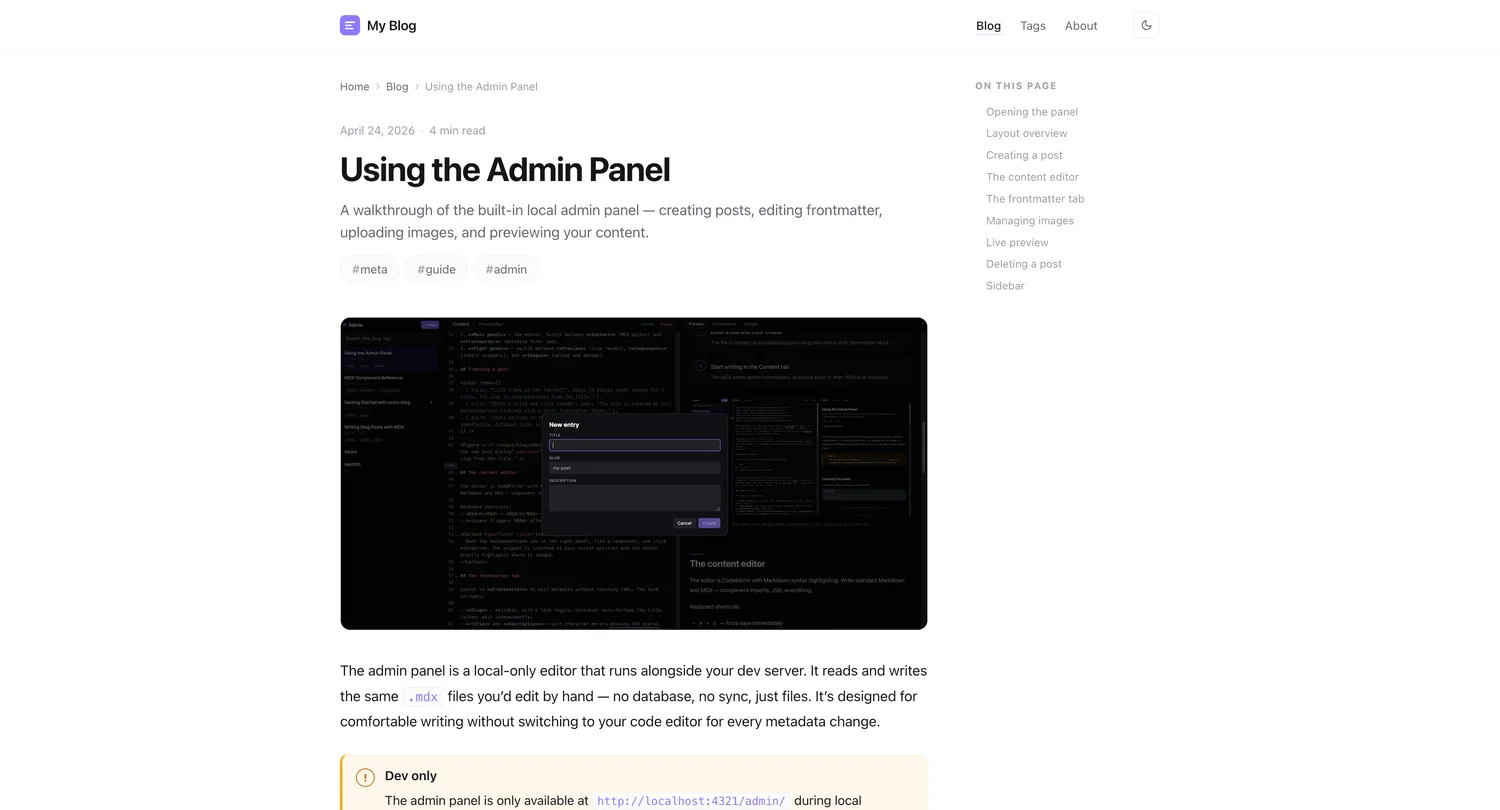
Task: Go to the About page
Action: [x=1080, y=26]
